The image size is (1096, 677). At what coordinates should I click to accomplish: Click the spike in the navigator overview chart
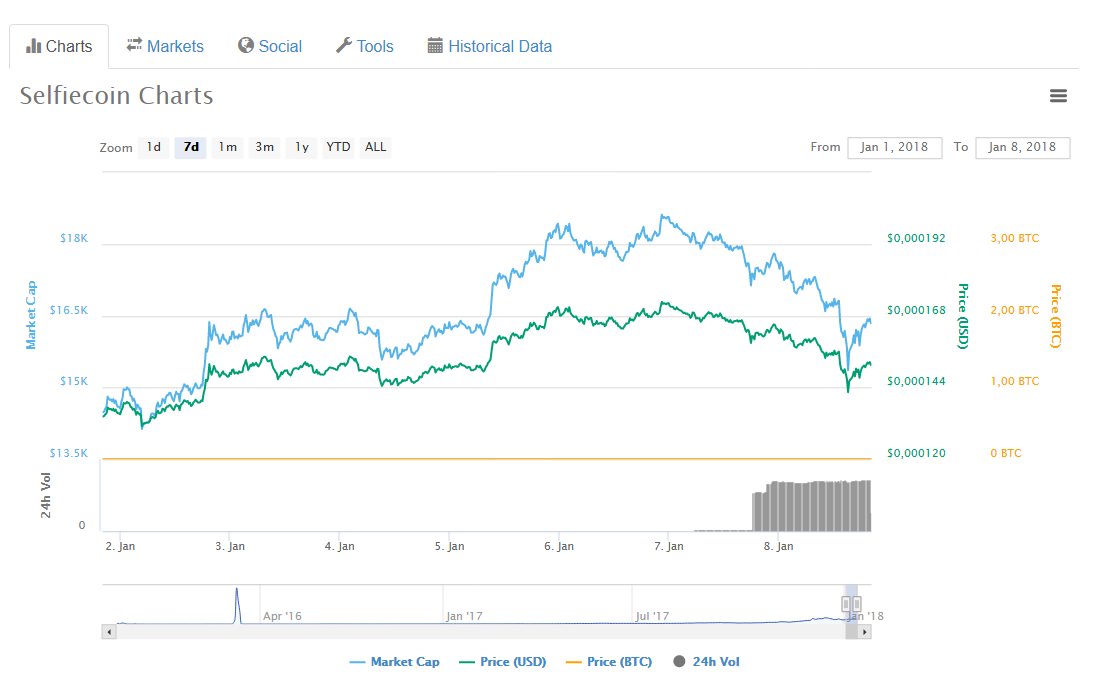pos(237,605)
